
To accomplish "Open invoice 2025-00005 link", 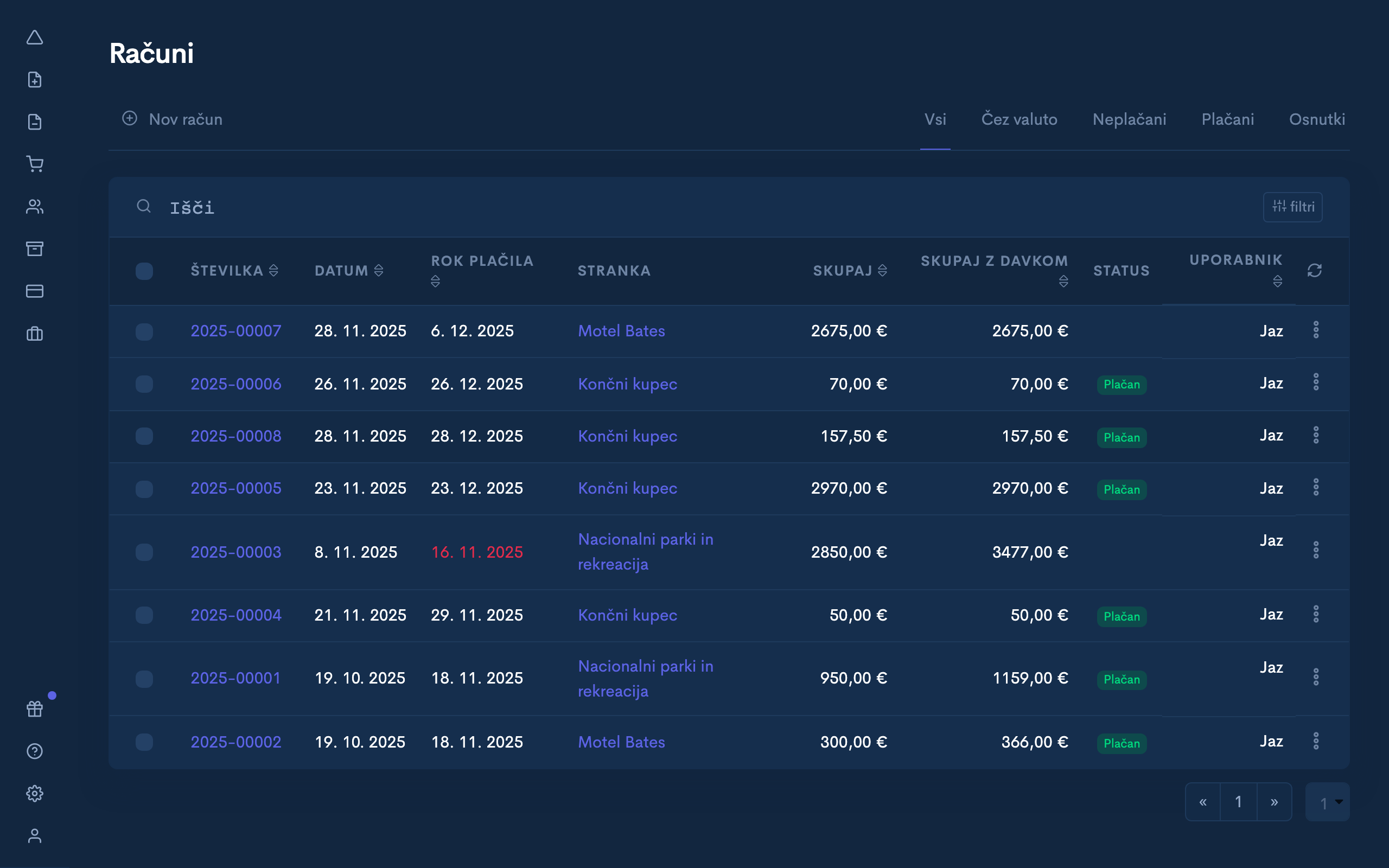I will pyautogui.click(x=236, y=489).
